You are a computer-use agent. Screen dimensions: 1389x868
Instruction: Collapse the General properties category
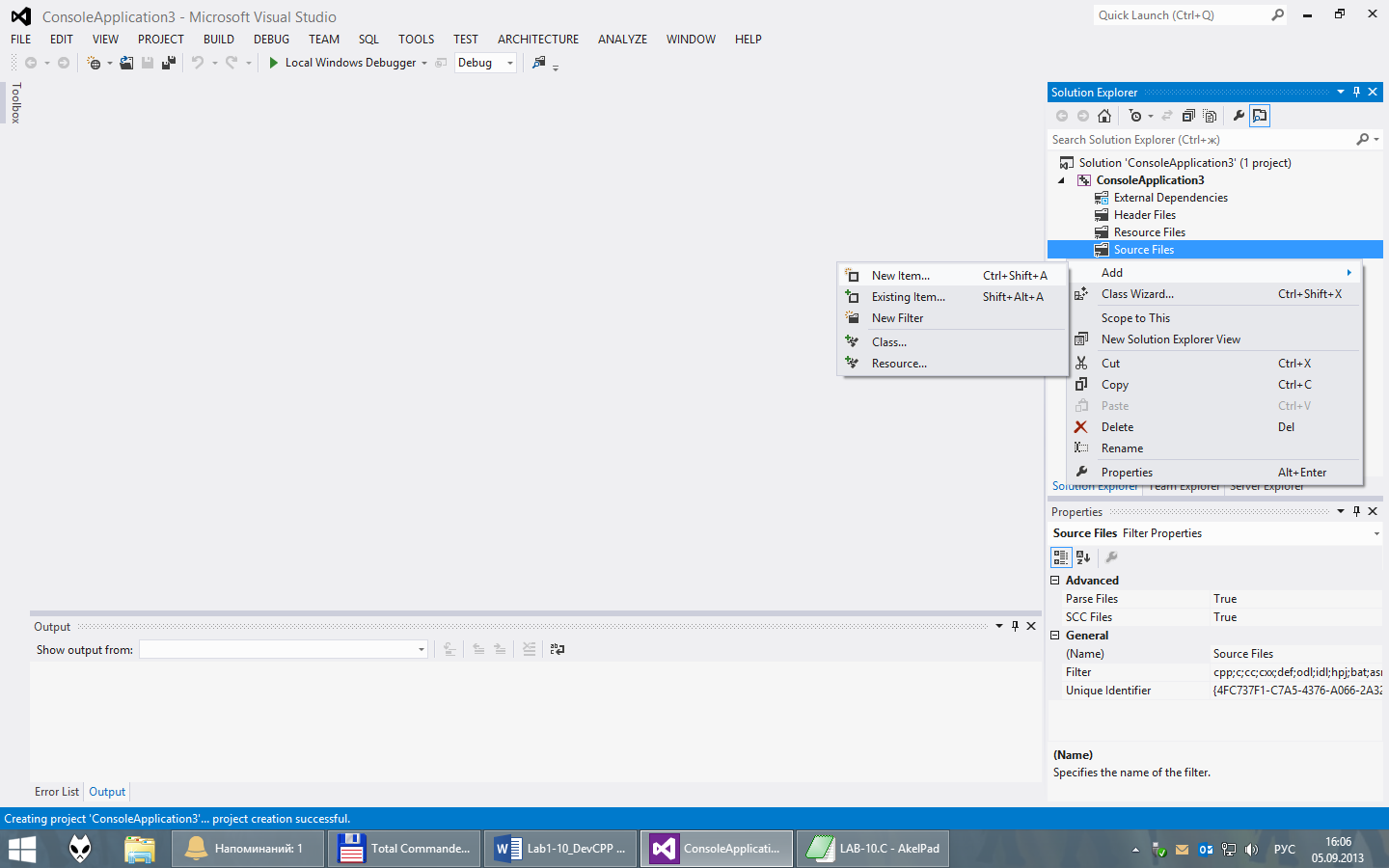[1054, 636]
